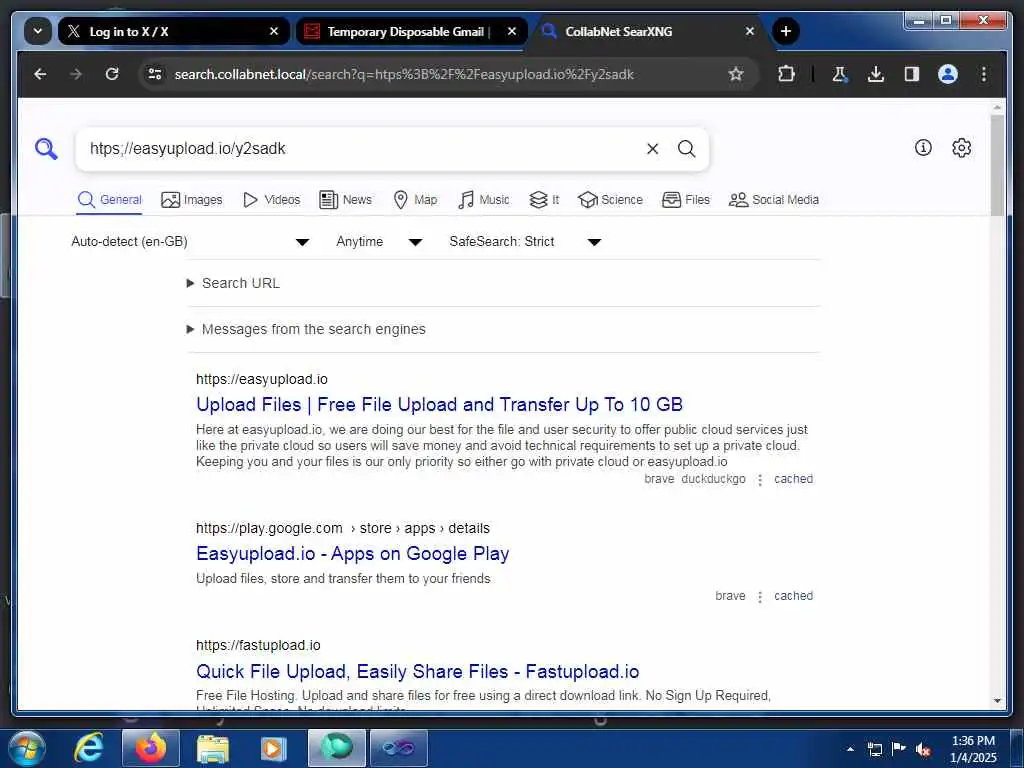Select the General search category
The width and height of the screenshot is (1024, 768).
pyautogui.click(x=109, y=200)
